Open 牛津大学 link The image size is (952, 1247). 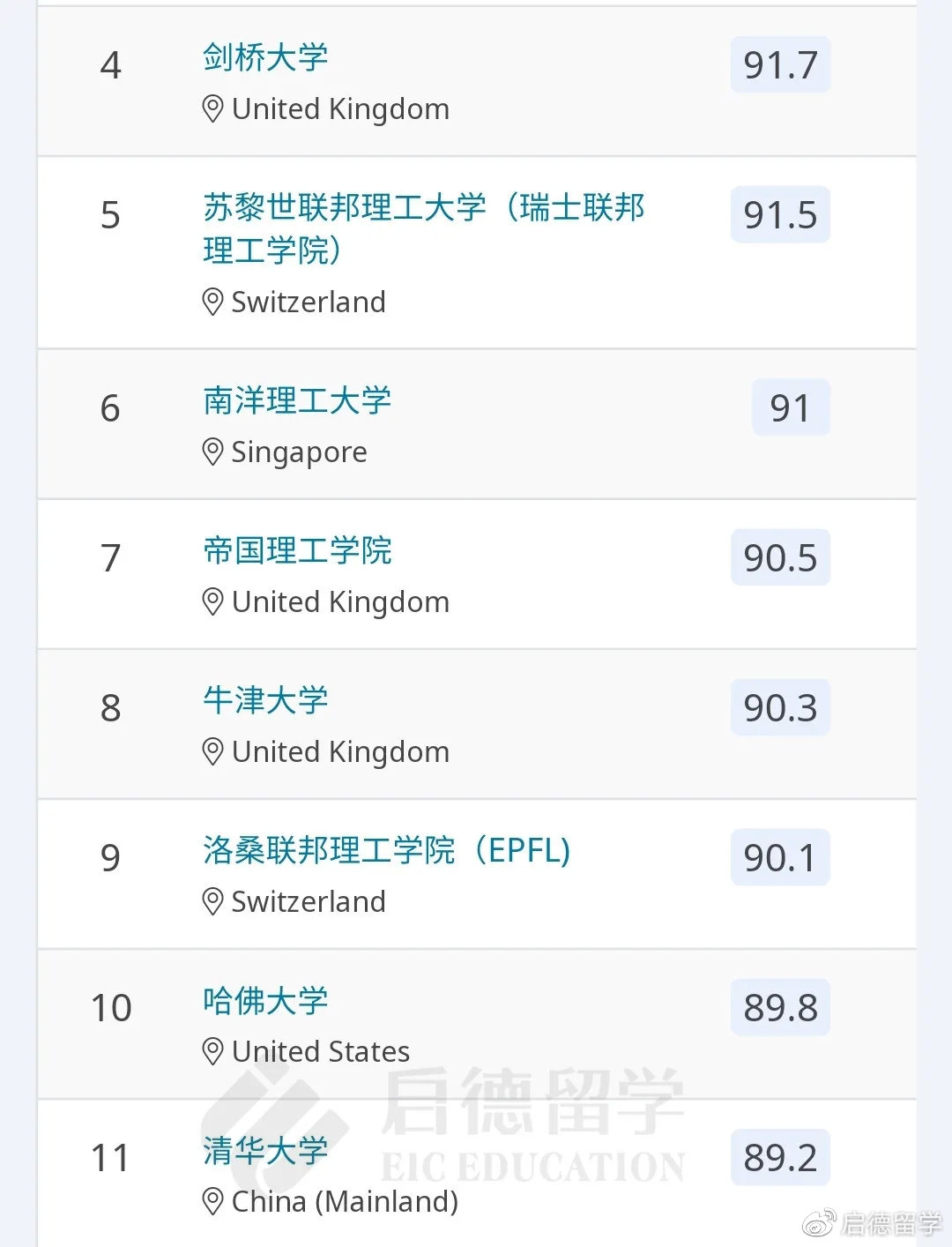(265, 701)
